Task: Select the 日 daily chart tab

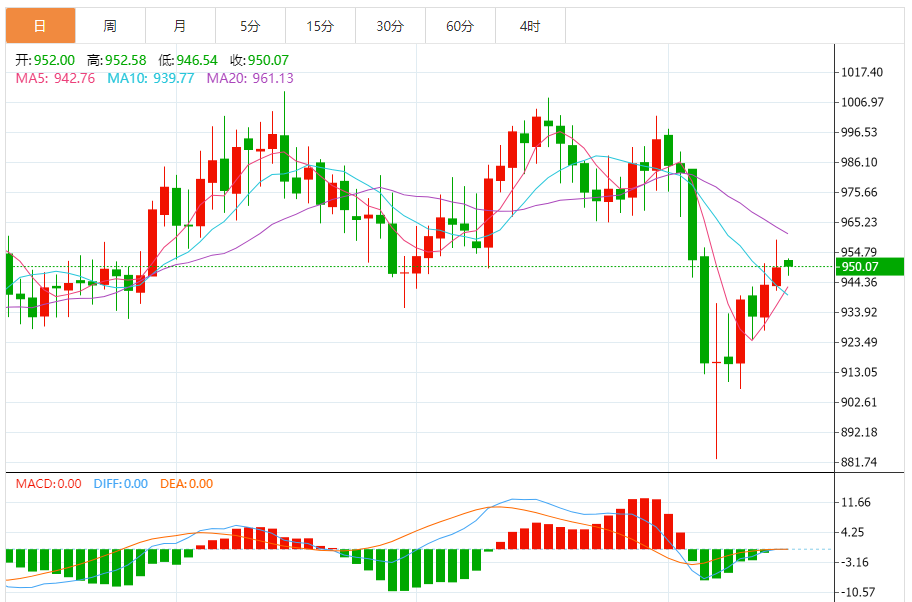Action: 40,26
